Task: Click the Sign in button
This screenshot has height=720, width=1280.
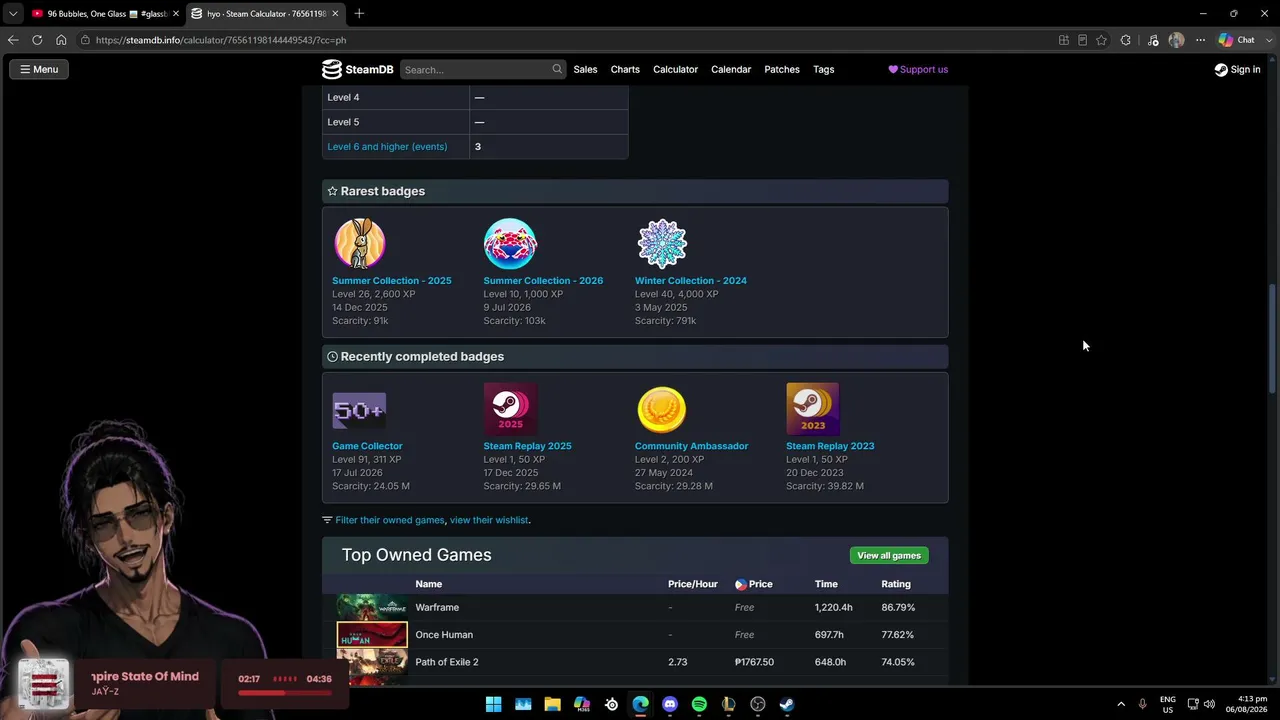Action: click(1237, 69)
